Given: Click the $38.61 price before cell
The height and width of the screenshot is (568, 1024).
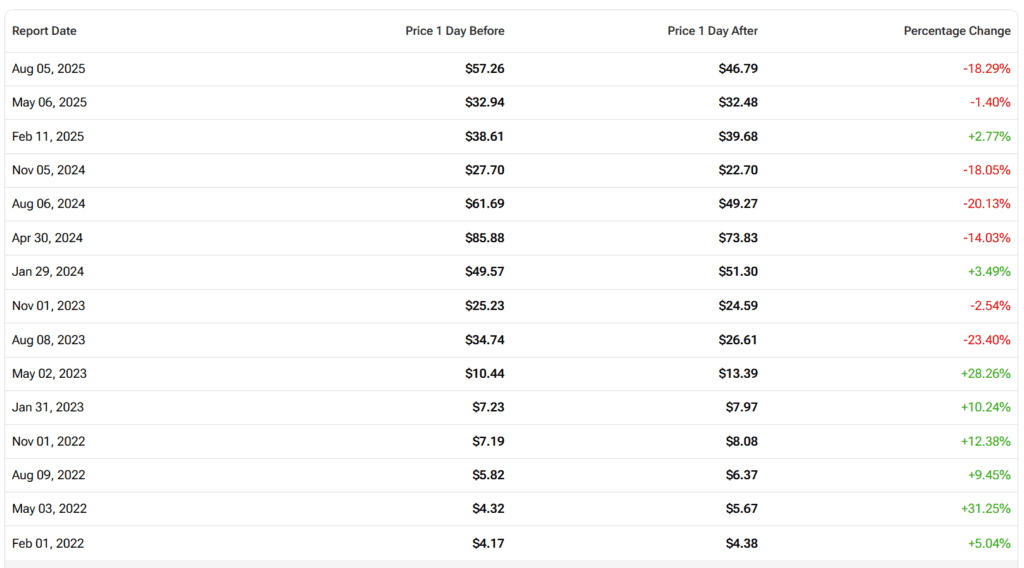Looking at the screenshot, I should pos(484,136).
